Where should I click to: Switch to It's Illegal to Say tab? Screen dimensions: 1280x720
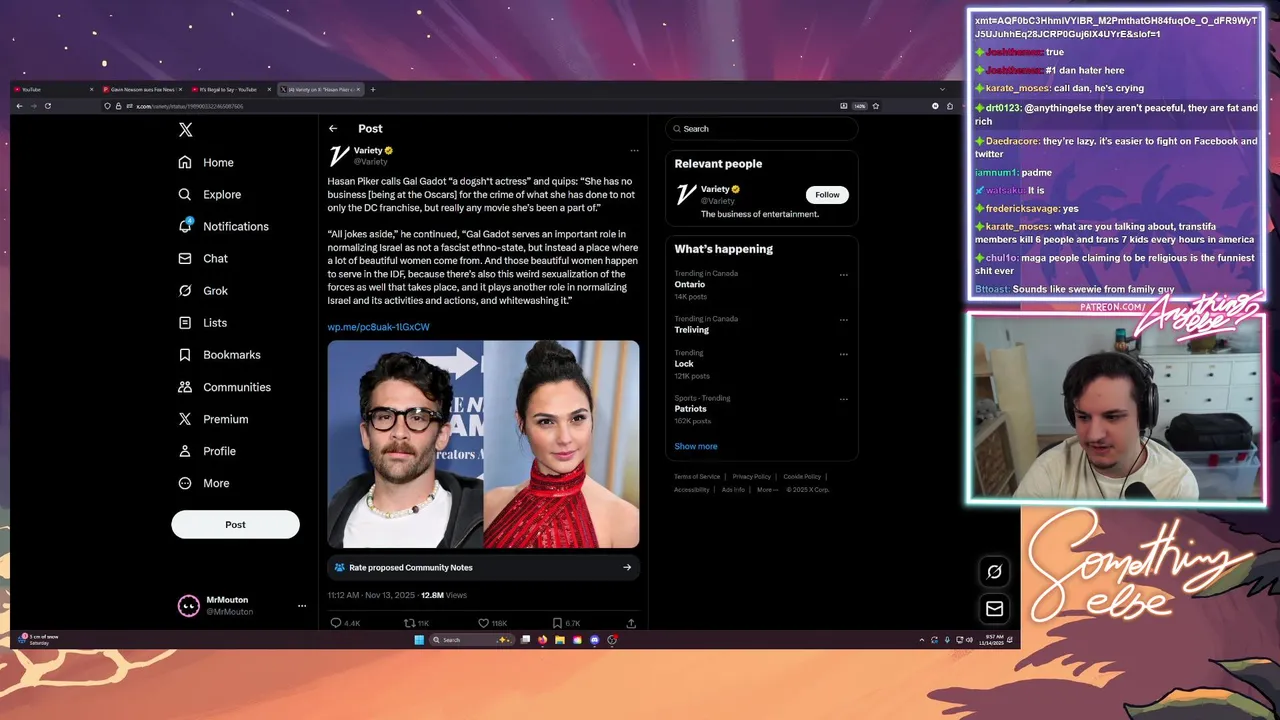tap(231, 89)
